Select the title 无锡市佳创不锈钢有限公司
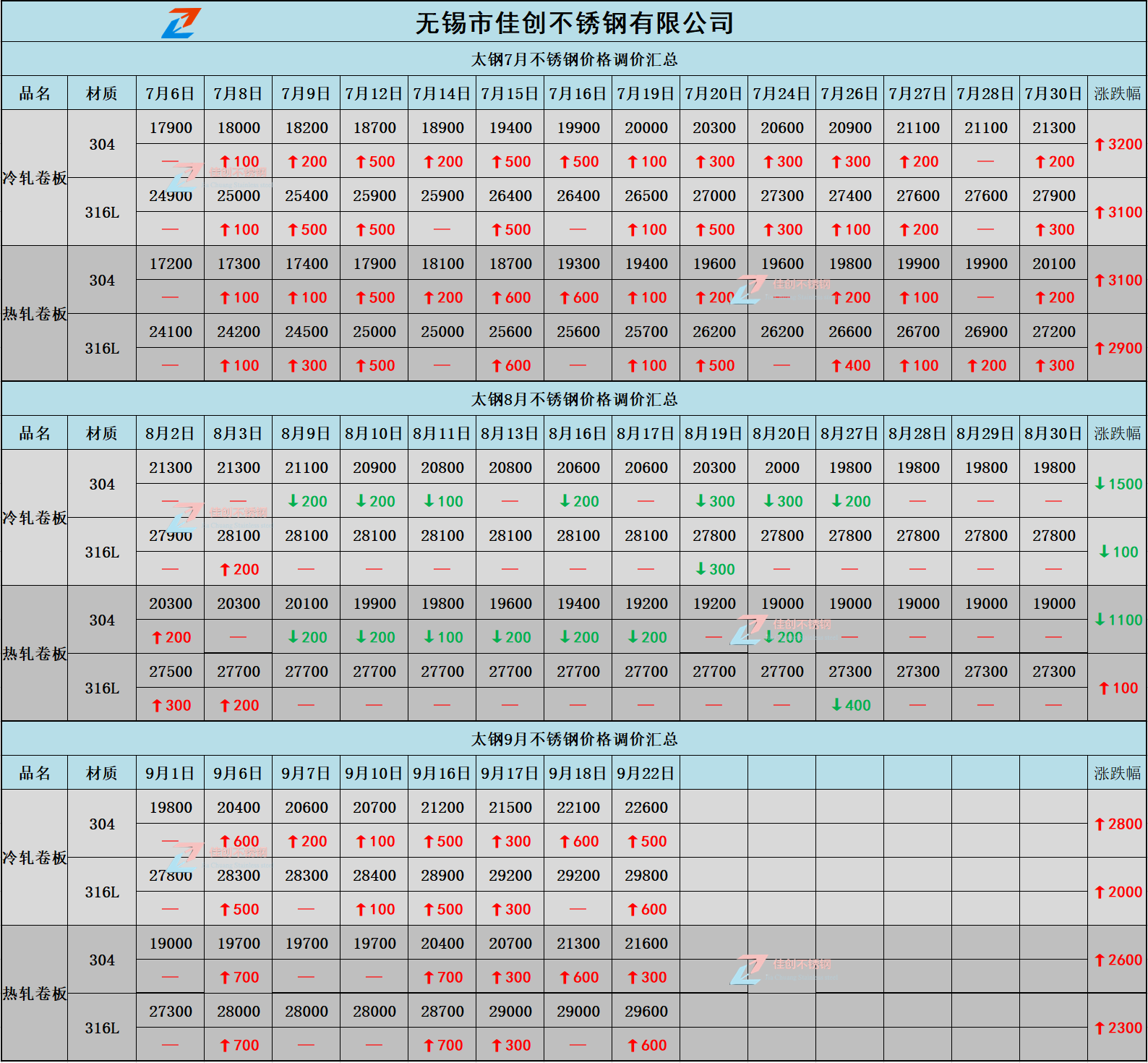Screen dimensions: 1148x1063 pyautogui.click(x=575, y=23)
